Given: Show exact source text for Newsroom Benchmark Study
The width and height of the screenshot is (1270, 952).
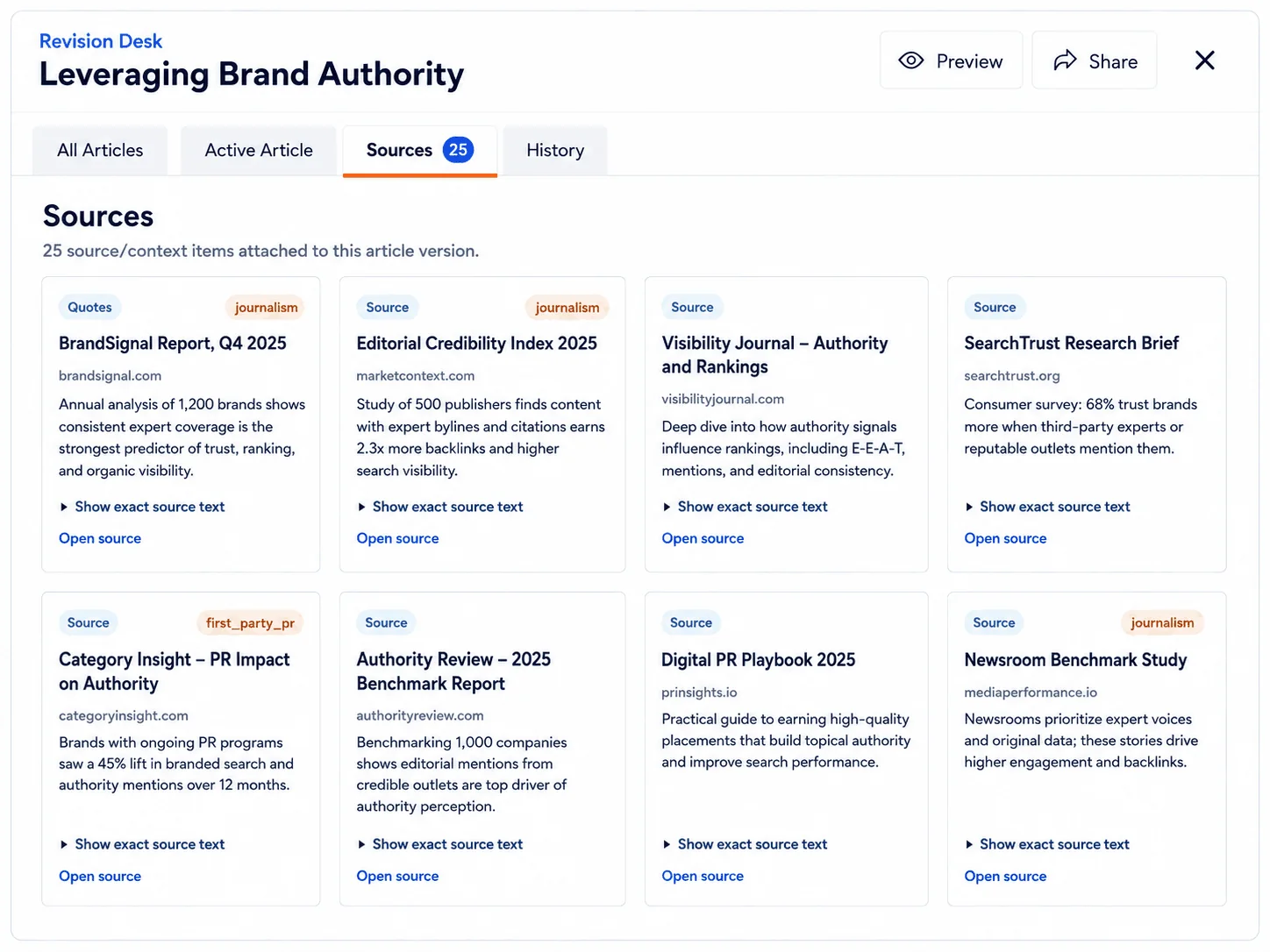Looking at the screenshot, I should coord(1047,844).
